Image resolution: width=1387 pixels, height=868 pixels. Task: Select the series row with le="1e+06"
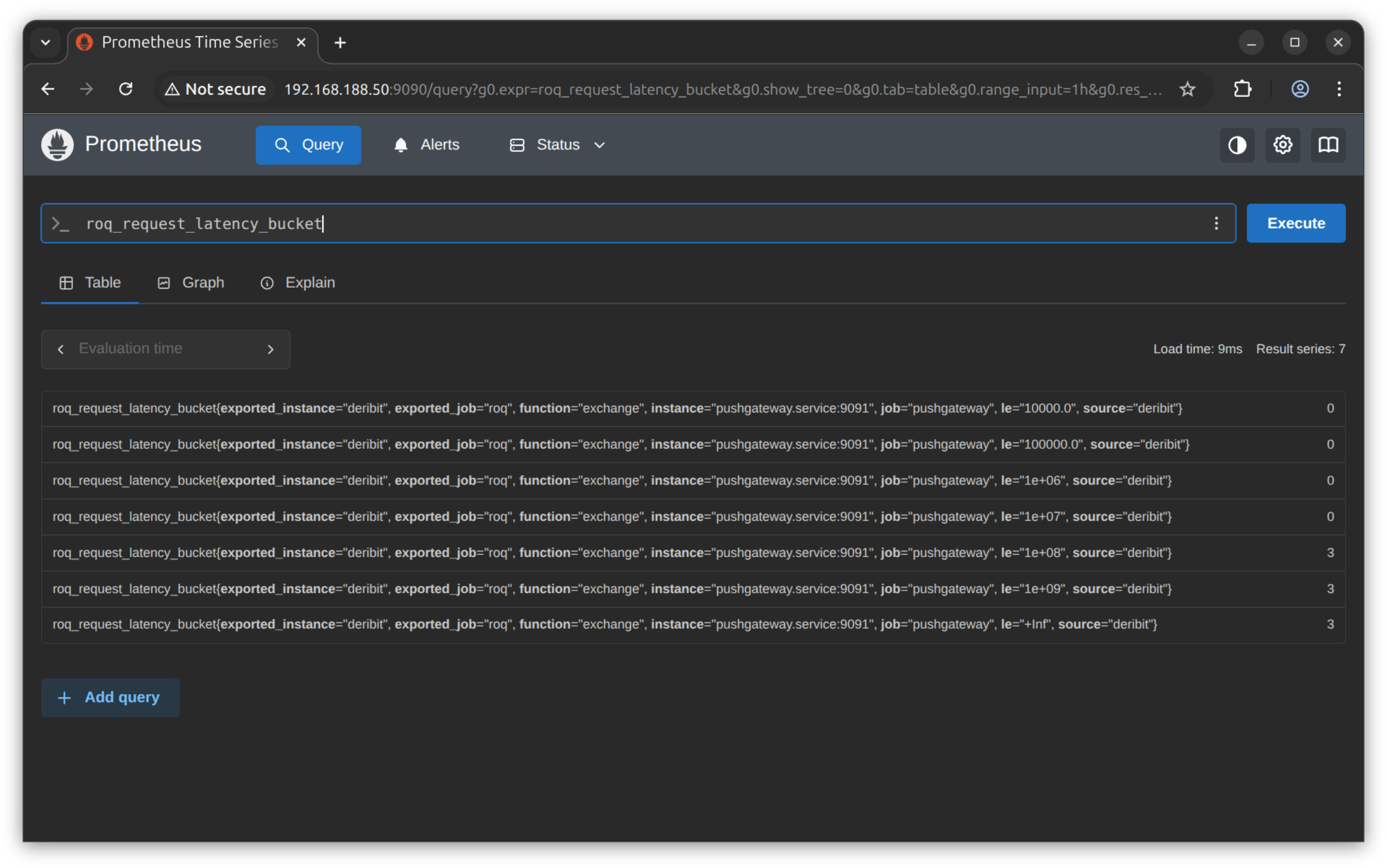pyautogui.click(x=693, y=481)
